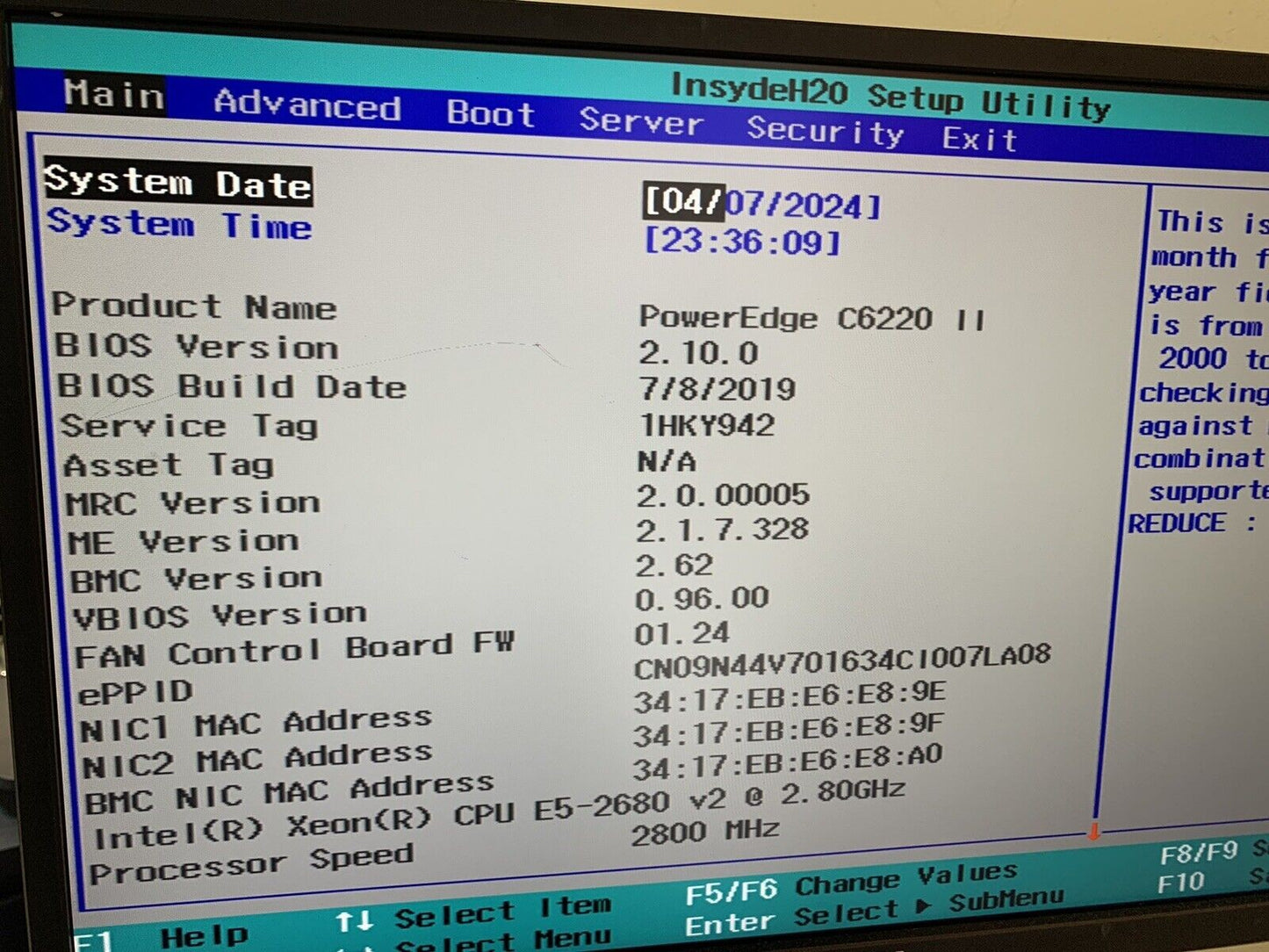Click MAC value ending E8:A0
Viewport: 1269px width, 952px height.
(x=788, y=763)
